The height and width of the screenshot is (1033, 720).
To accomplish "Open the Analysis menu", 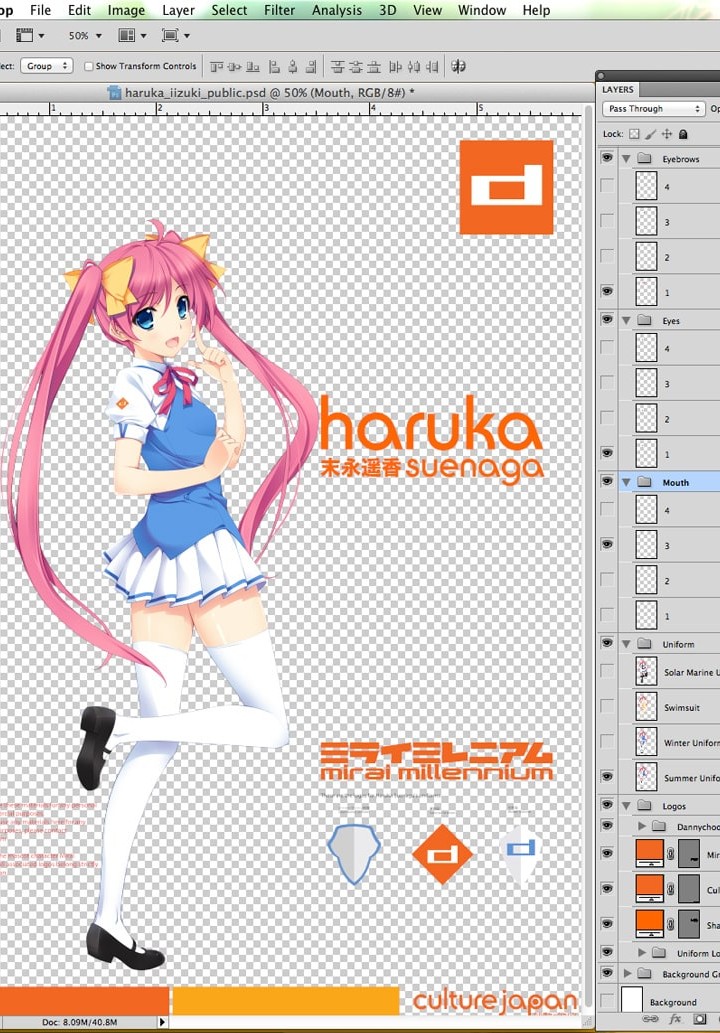I will click(x=337, y=10).
